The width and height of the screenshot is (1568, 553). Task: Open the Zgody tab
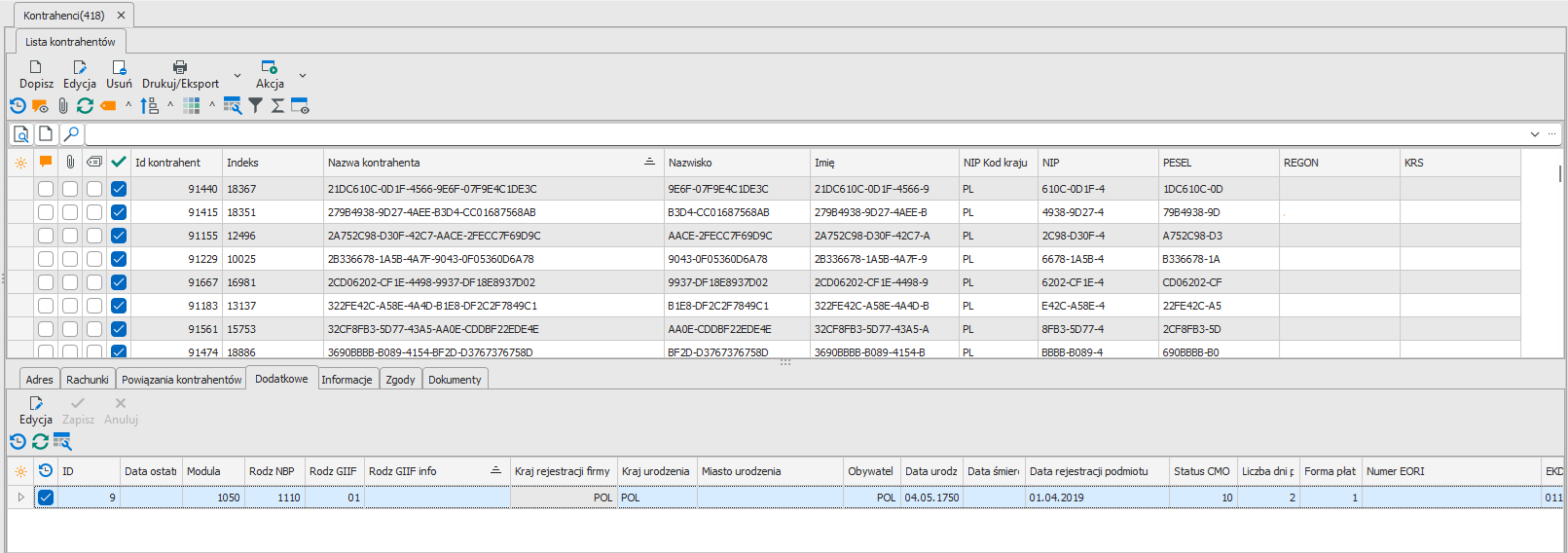pos(400,380)
